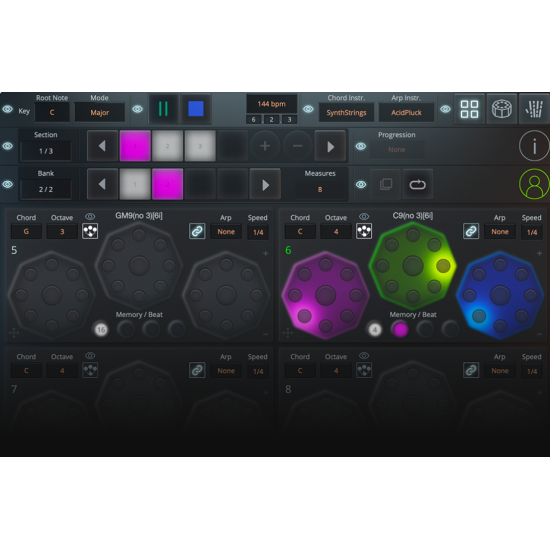Toggle the loop icon
The height and width of the screenshot is (550, 550).
(x=417, y=184)
